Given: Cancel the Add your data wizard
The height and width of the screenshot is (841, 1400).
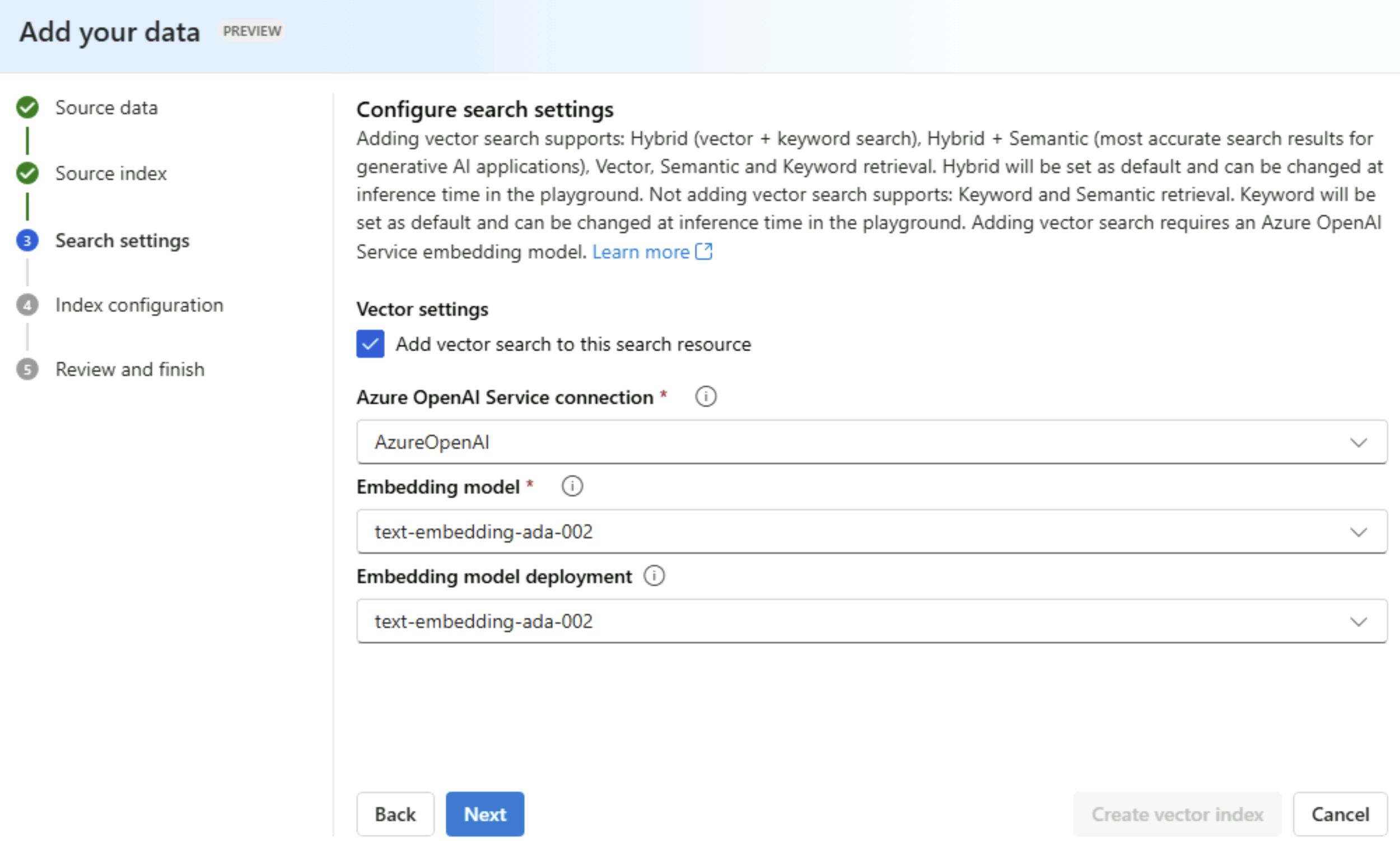Looking at the screenshot, I should click(1340, 814).
